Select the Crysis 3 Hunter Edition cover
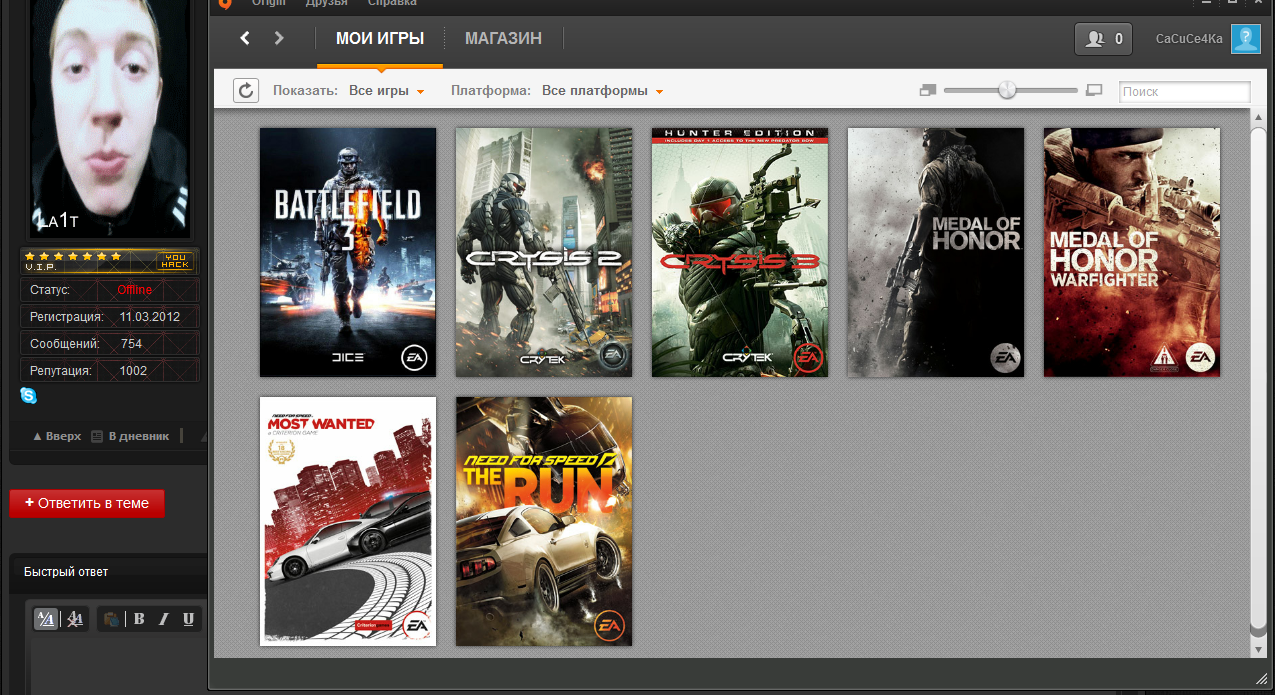Image resolution: width=1275 pixels, height=695 pixels. [x=740, y=252]
